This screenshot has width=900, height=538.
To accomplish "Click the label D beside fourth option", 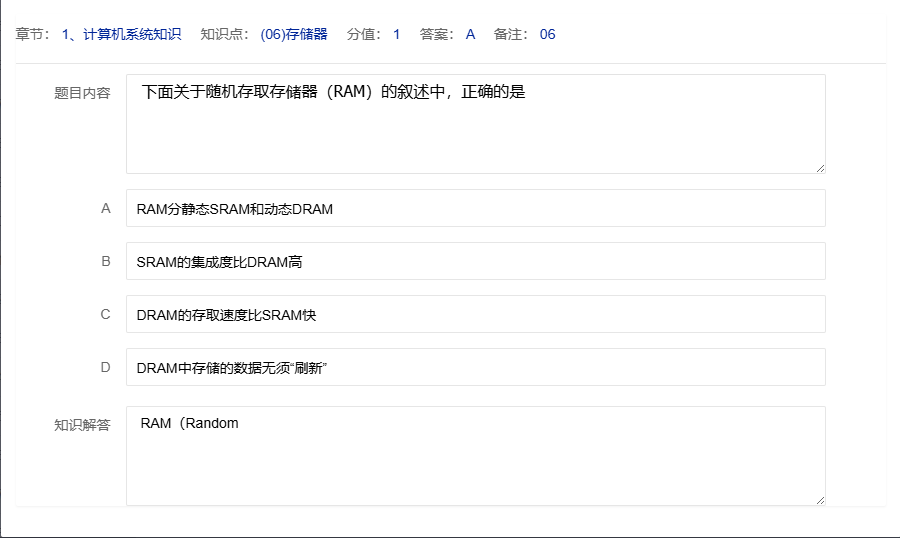I will 105,368.
